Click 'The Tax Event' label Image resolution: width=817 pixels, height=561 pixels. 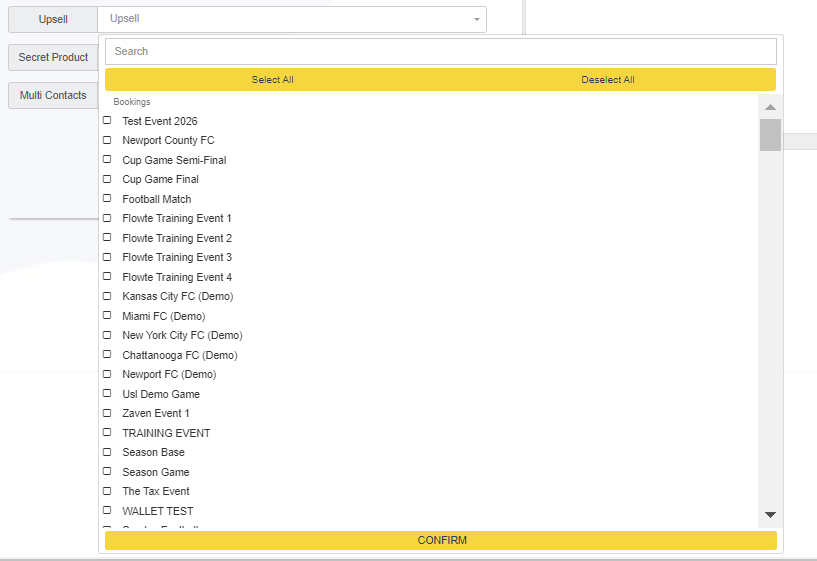156,492
